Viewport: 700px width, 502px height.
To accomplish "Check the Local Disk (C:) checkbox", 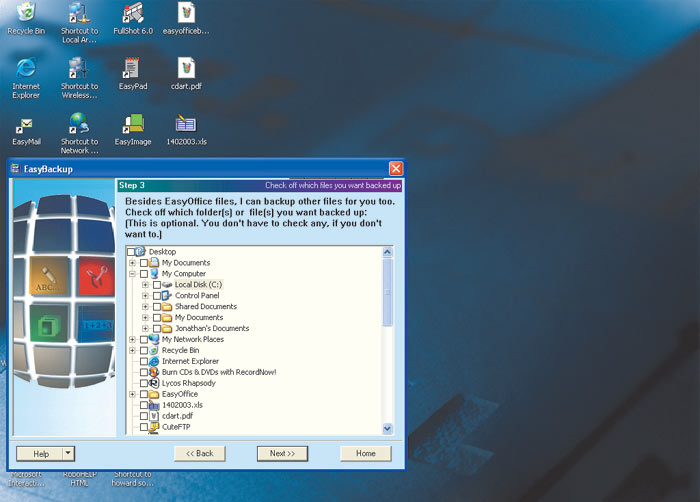I will pos(157,285).
